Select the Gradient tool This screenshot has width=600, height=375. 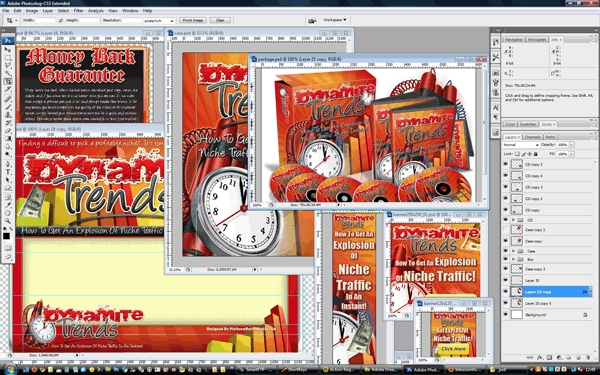click(8, 138)
